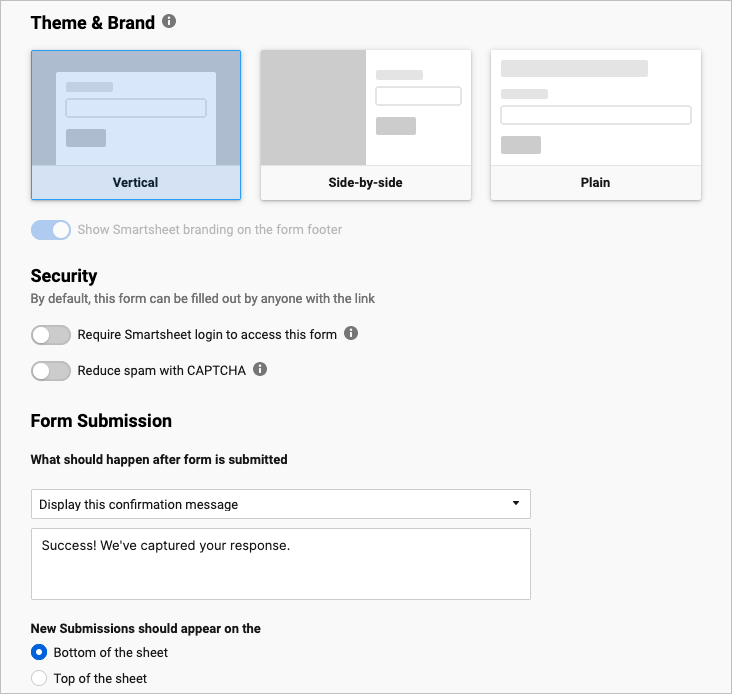
Task: Select the Side-by-side theme layout
Action: (365, 108)
